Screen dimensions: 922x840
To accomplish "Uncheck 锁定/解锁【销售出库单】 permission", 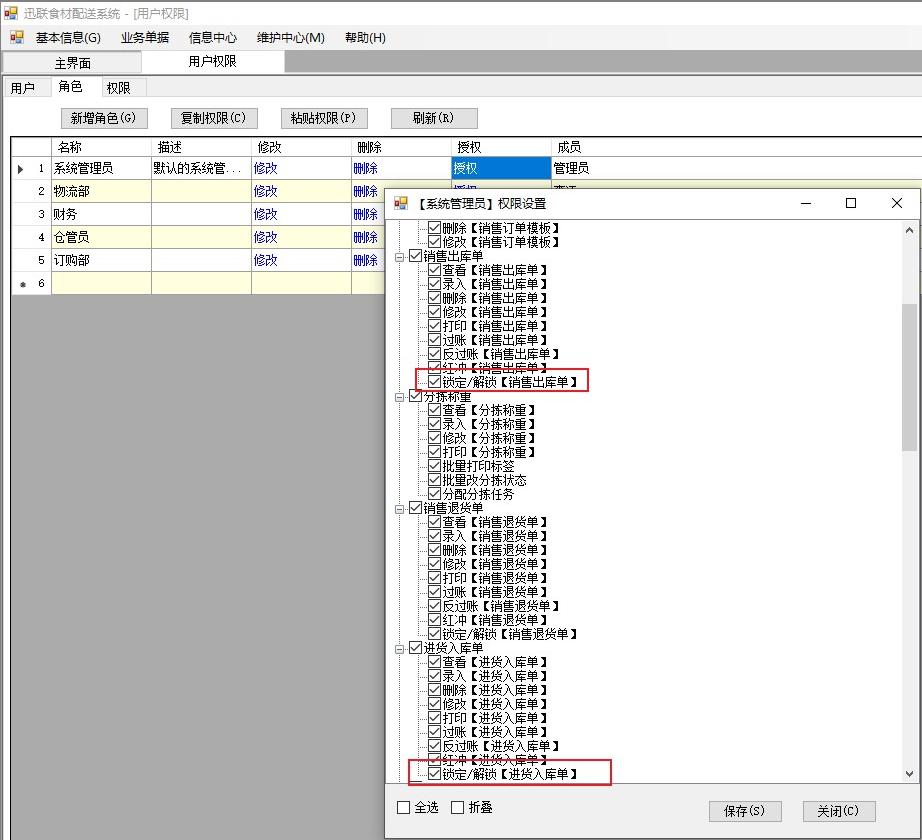I will tap(435, 381).
